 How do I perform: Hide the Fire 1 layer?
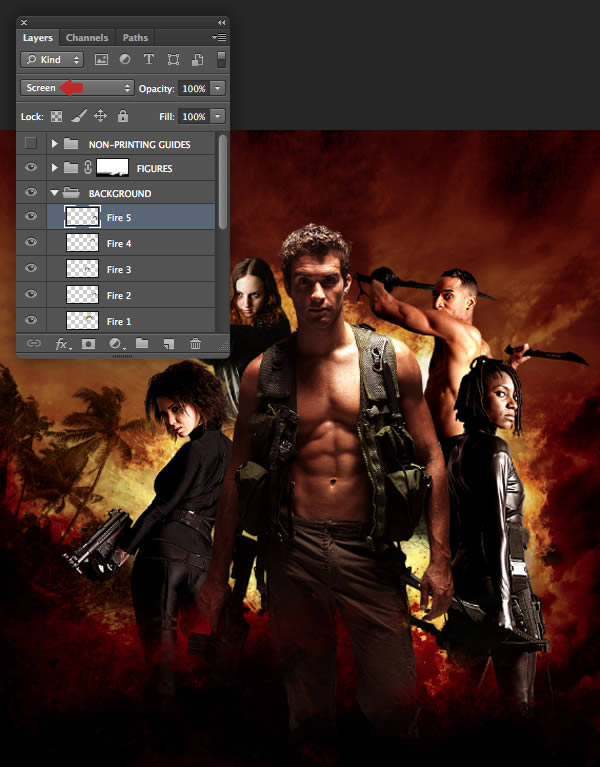[31, 320]
